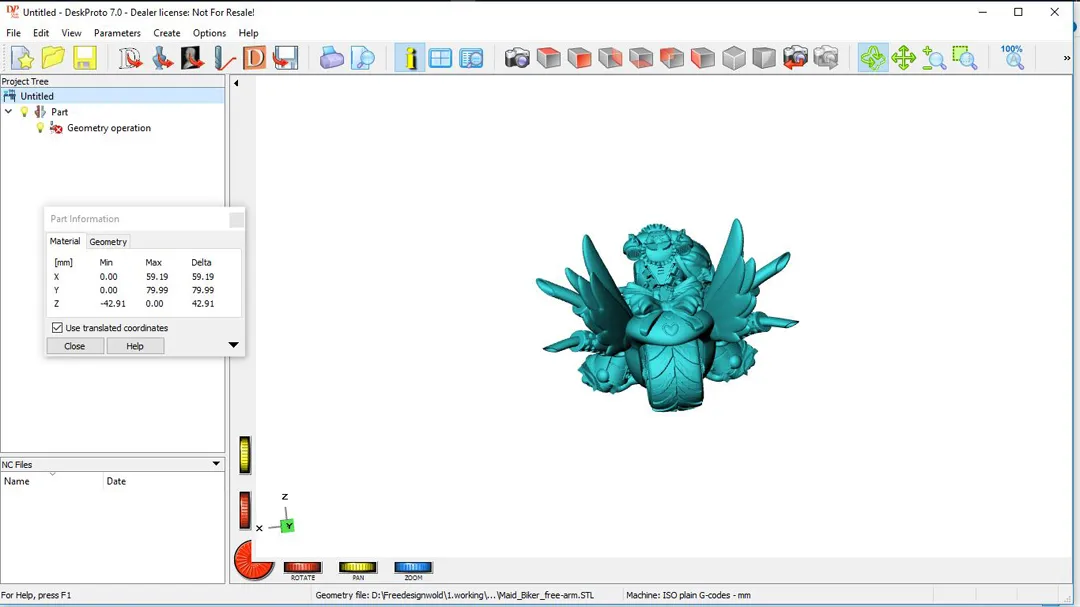Toggle lightbulb for Geometry operation
1080x607 pixels.
point(40,128)
